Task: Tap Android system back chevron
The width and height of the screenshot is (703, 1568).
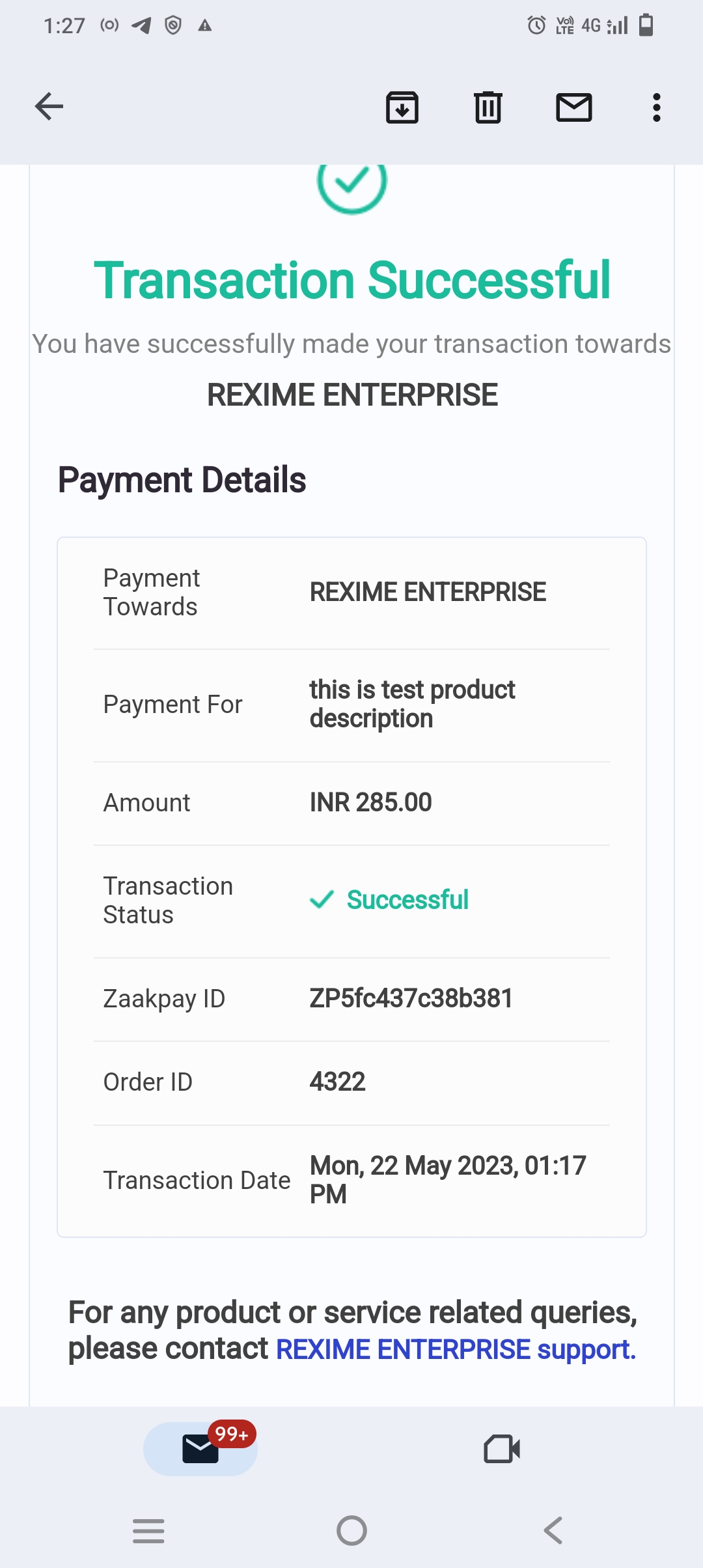Action: (x=553, y=1530)
